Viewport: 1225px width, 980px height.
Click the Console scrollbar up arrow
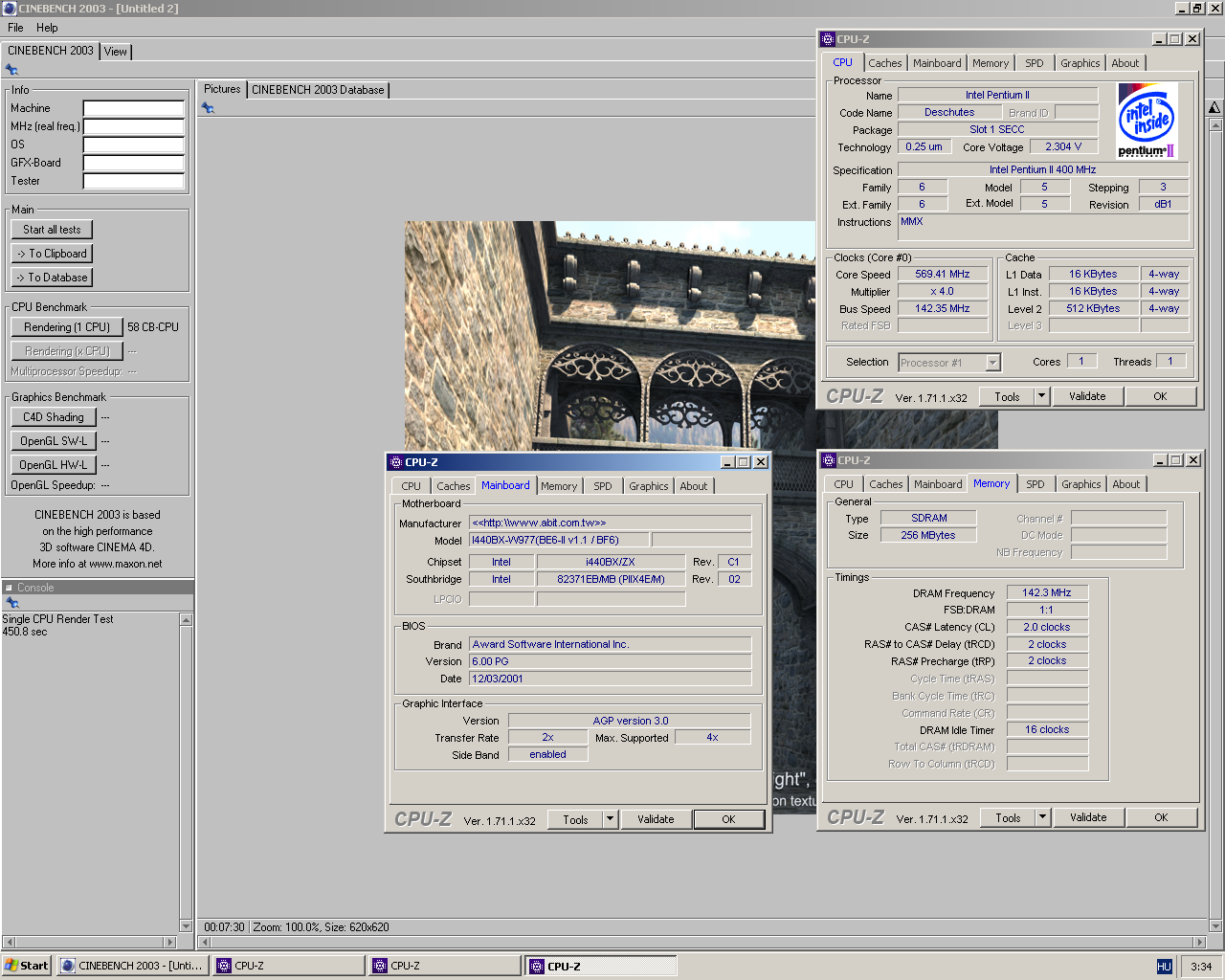(186, 619)
